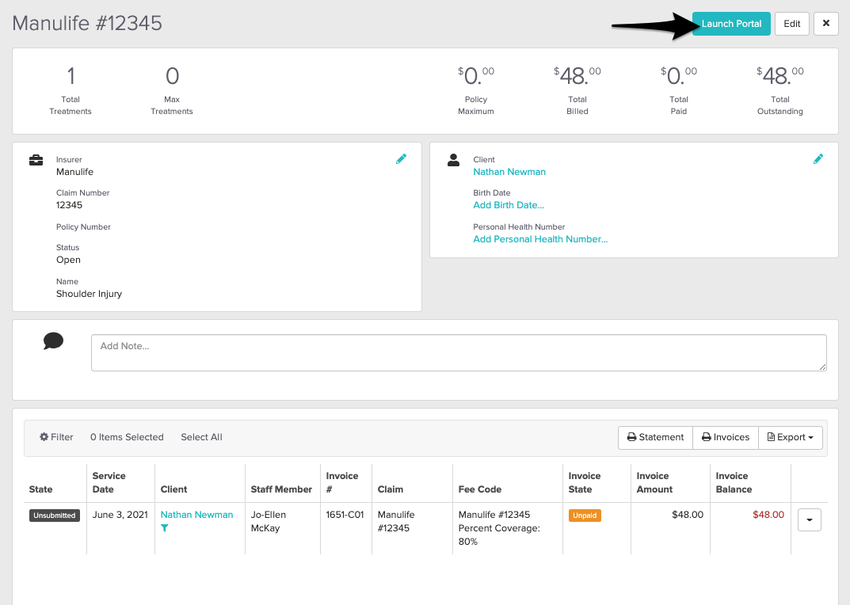Edit insurer details with pencil icon
Screen dimensions: 850x605
click(x=401, y=159)
